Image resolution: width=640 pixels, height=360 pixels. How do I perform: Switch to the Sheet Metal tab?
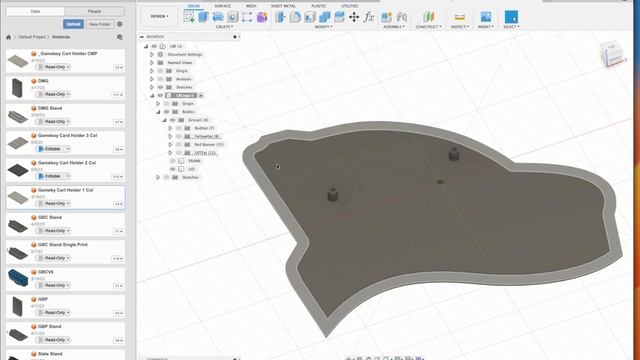[283, 6]
